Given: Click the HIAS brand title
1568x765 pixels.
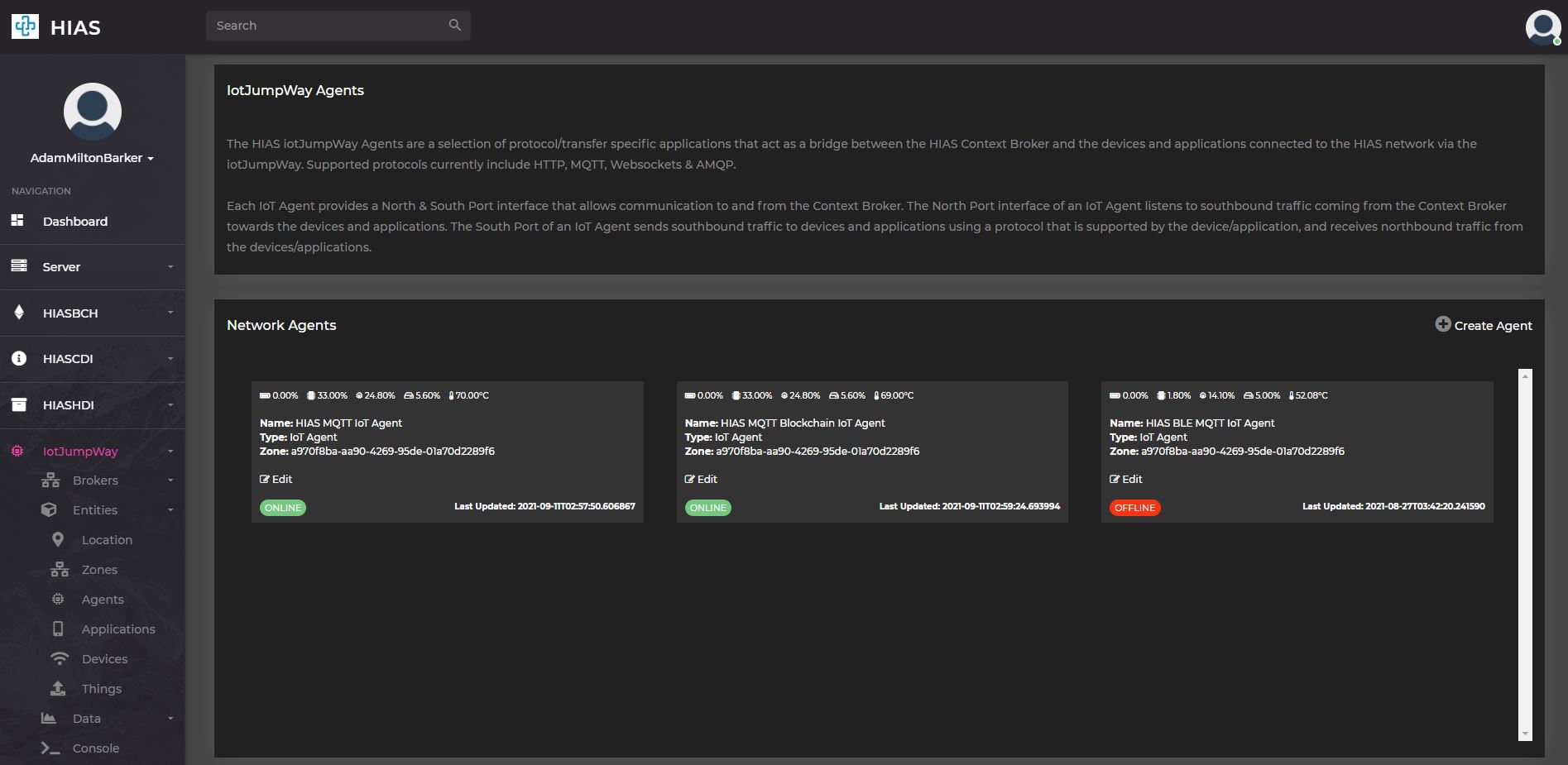Looking at the screenshot, I should (75, 27).
